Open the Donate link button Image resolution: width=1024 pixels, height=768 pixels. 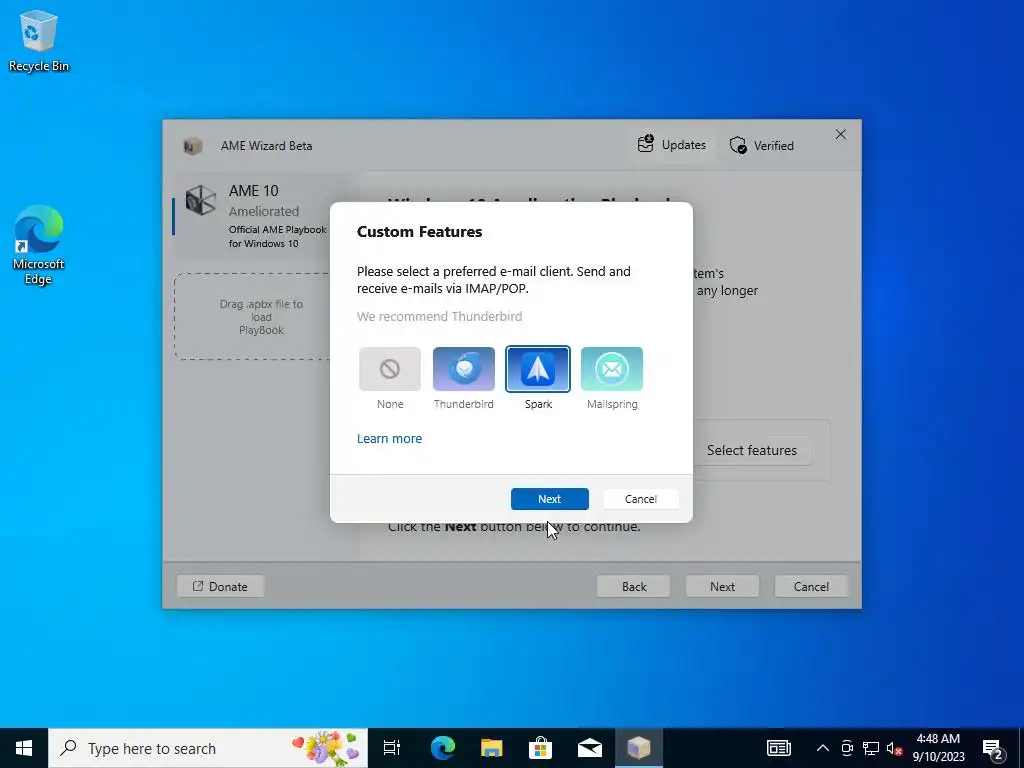[x=221, y=586]
